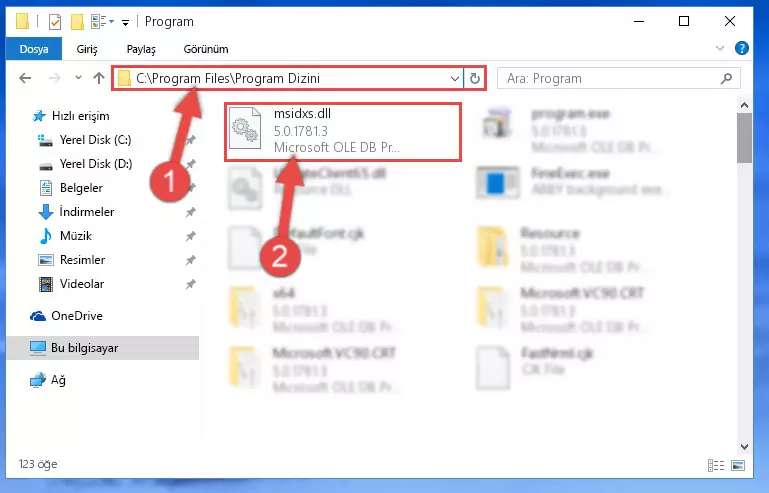
Task: Open Yerel Disk (D:) in sidebar
Action: tap(96, 164)
